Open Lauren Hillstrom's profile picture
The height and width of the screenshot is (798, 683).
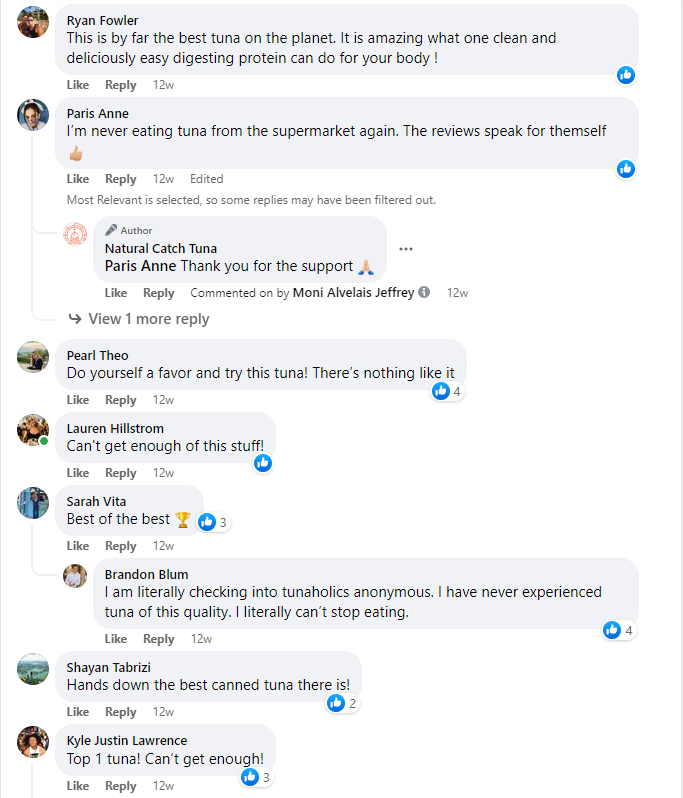click(x=33, y=429)
